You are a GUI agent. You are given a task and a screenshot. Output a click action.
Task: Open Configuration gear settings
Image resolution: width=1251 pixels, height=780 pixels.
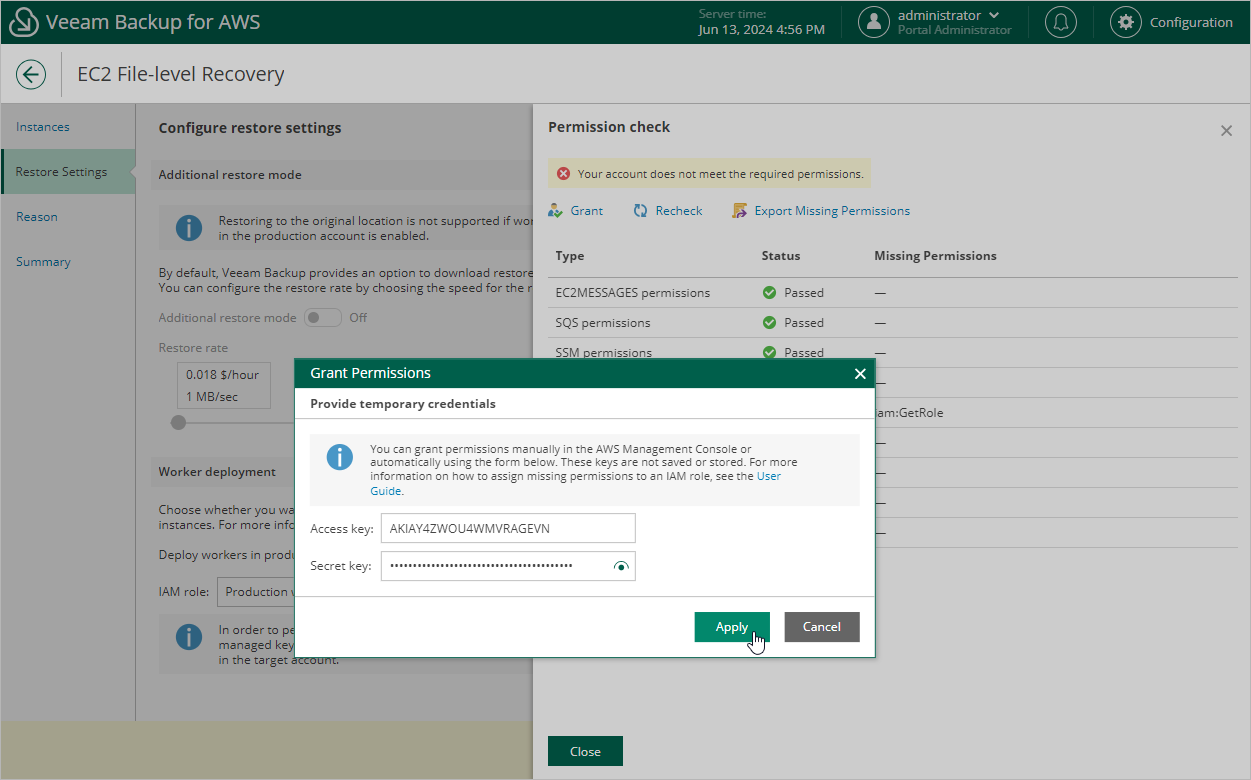pyautogui.click(x=1126, y=22)
